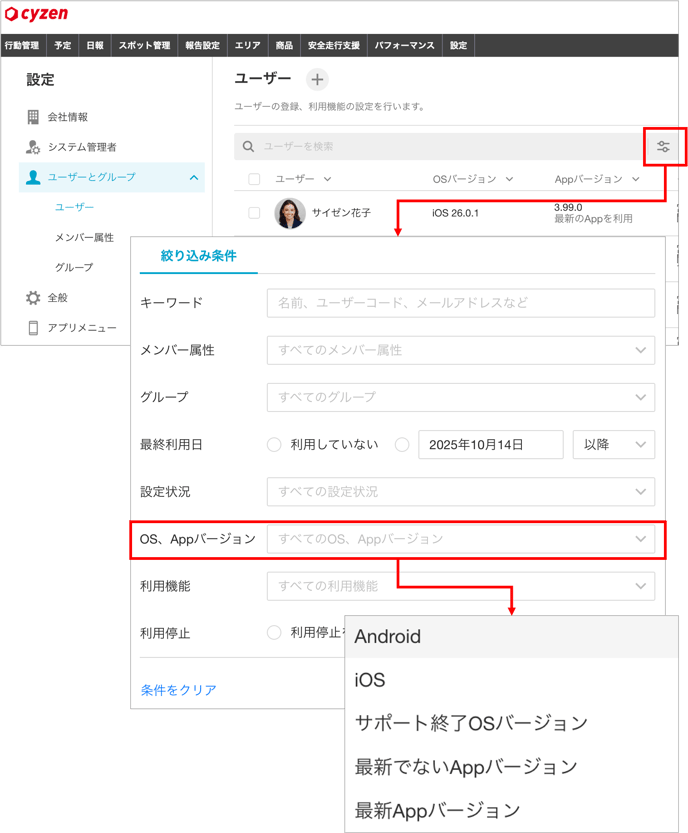Select the 利用していない radio button
This screenshot has height=833, width=688.
pos(273,445)
